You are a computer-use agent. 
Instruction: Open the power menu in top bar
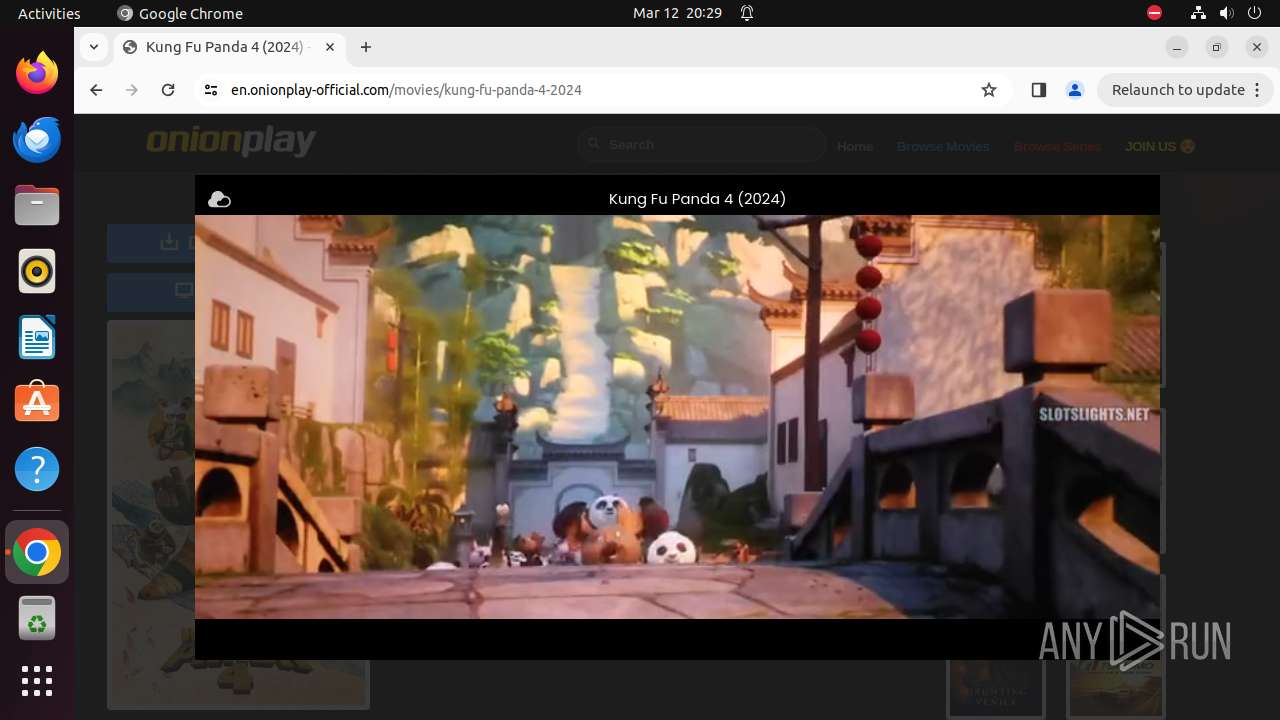pyautogui.click(x=1254, y=13)
